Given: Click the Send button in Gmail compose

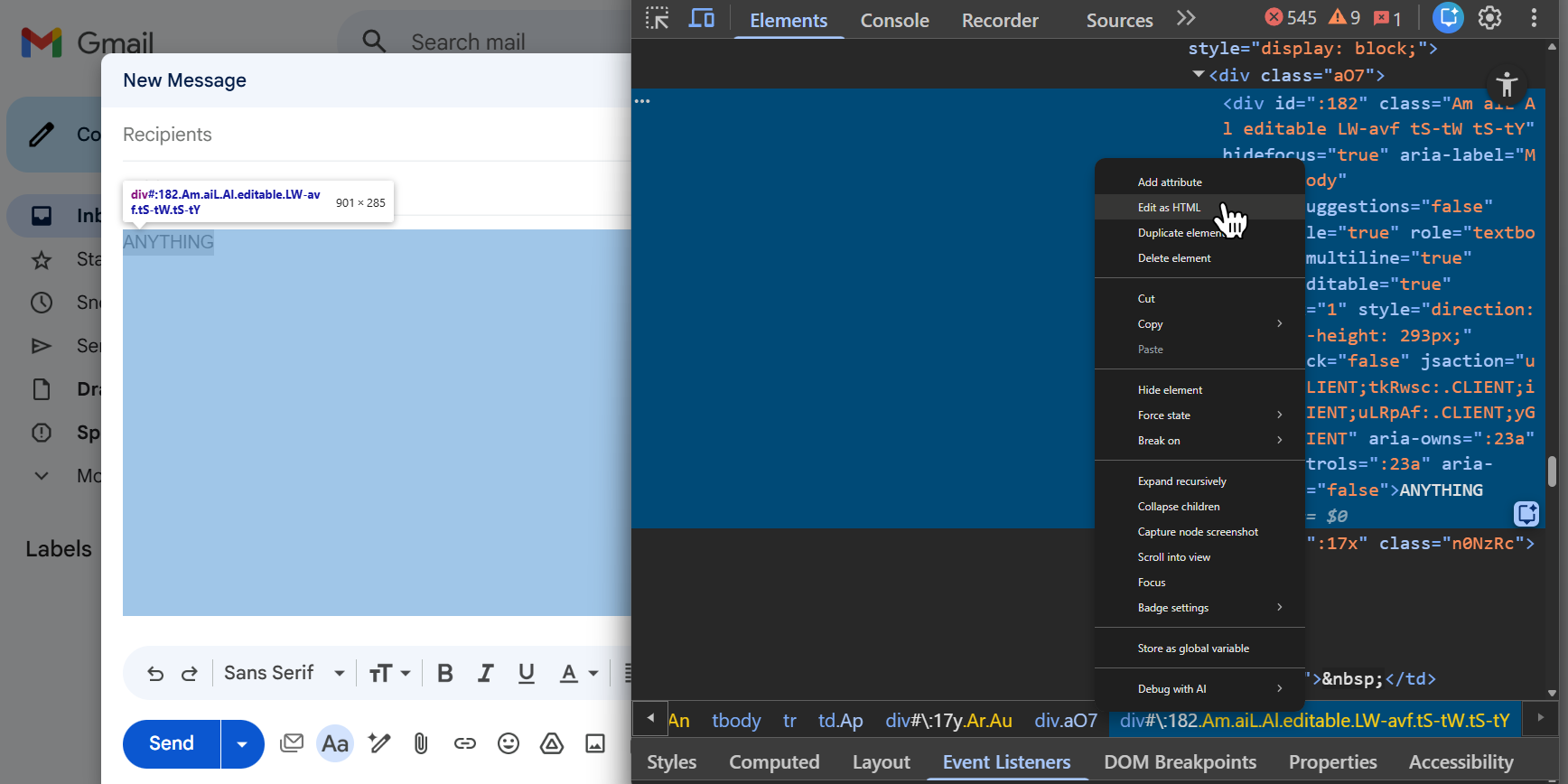Looking at the screenshot, I should coord(172,743).
